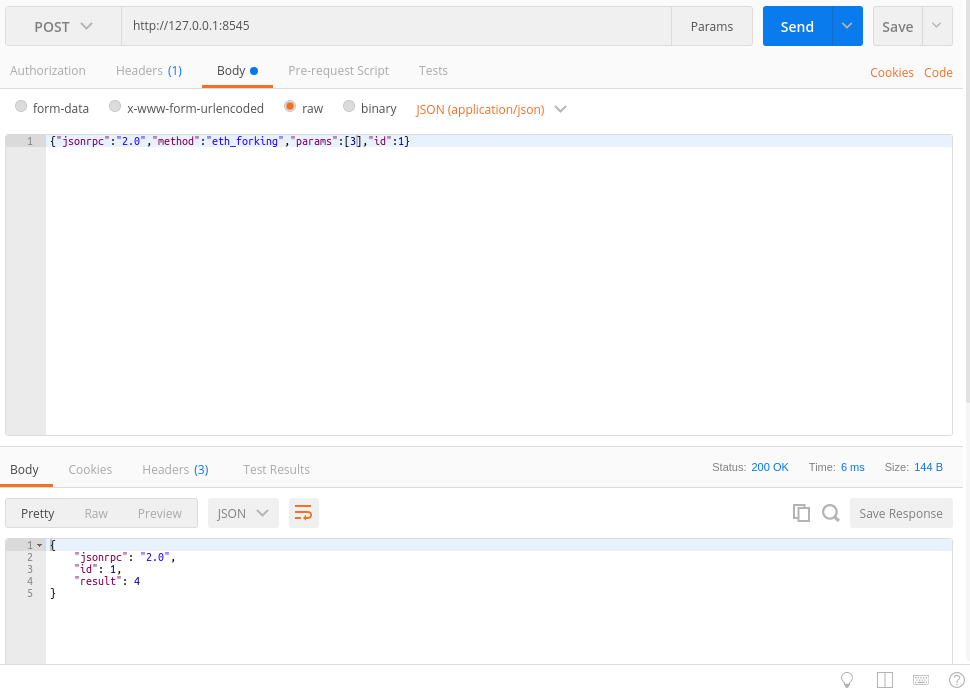Toggle two-pane layout icon
The width and height of the screenshot is (970, 693).
(x=885, y=679)
